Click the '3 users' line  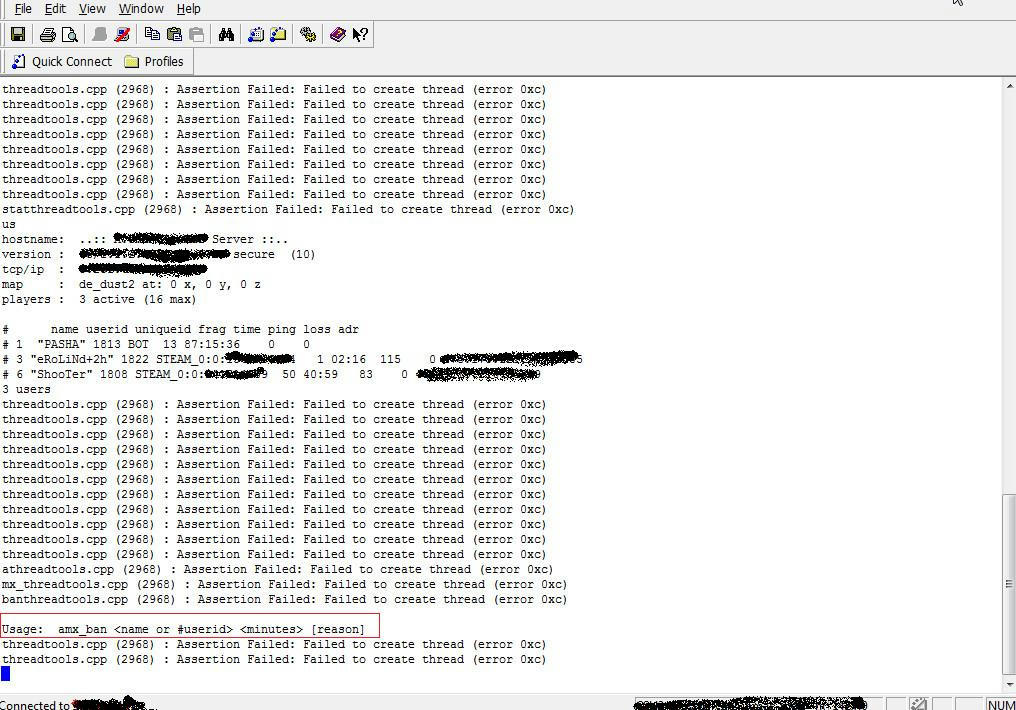26,389
